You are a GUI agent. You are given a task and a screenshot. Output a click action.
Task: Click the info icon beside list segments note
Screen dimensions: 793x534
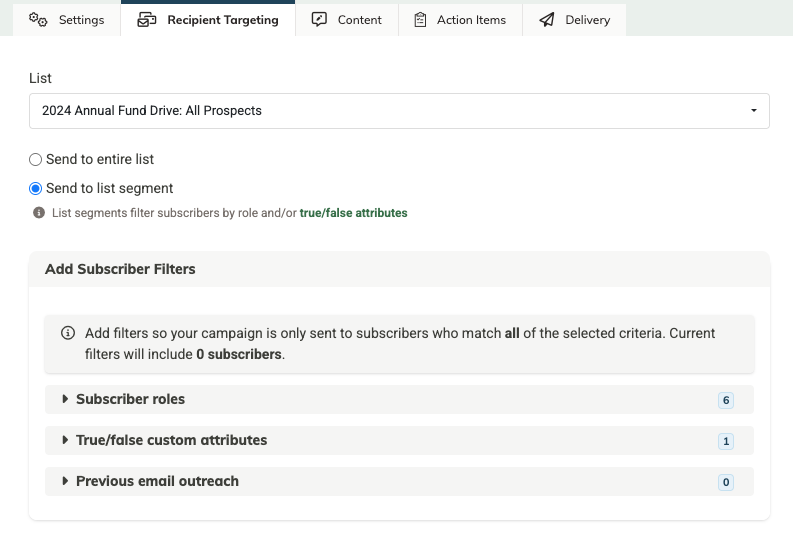[x=39, y=213]
